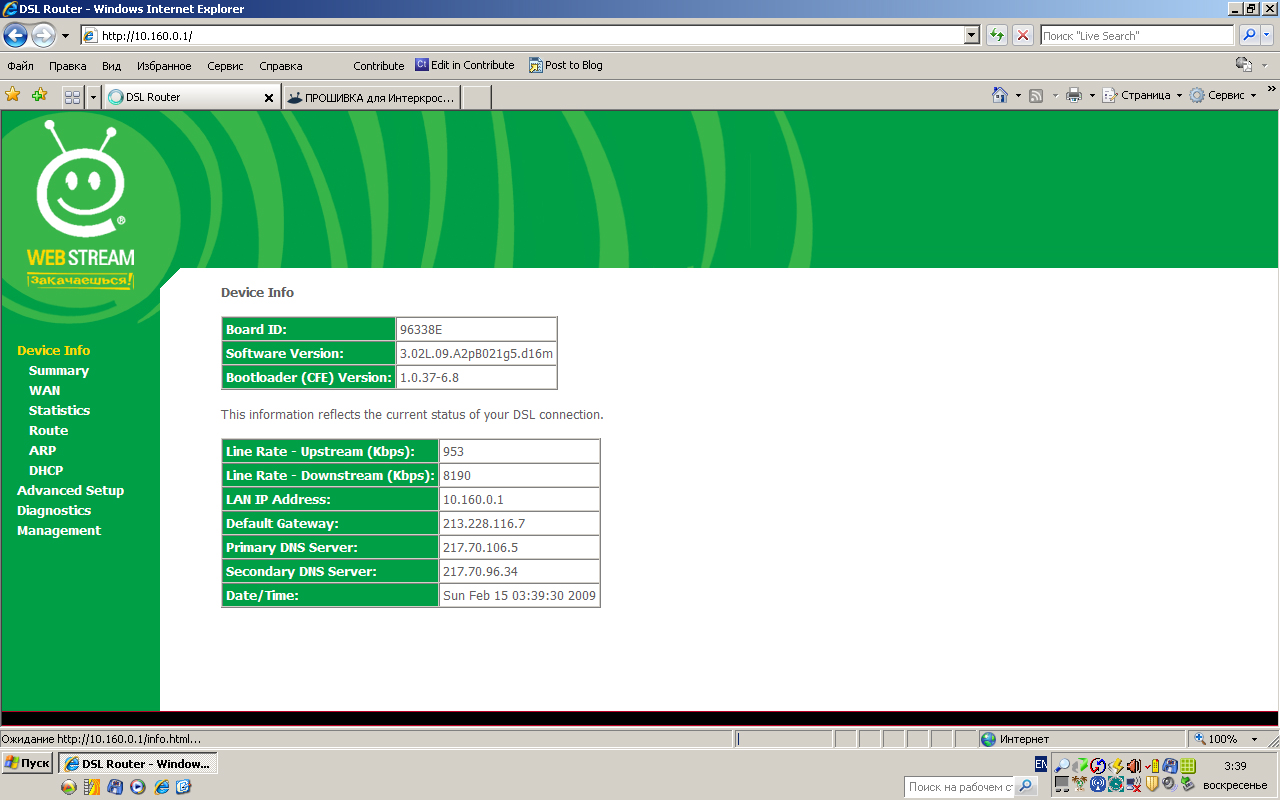This screenshot has width=1280, height=800.
Task: Click the New Tab blank button
Action: pyautogui.click(x=476, y=97)
